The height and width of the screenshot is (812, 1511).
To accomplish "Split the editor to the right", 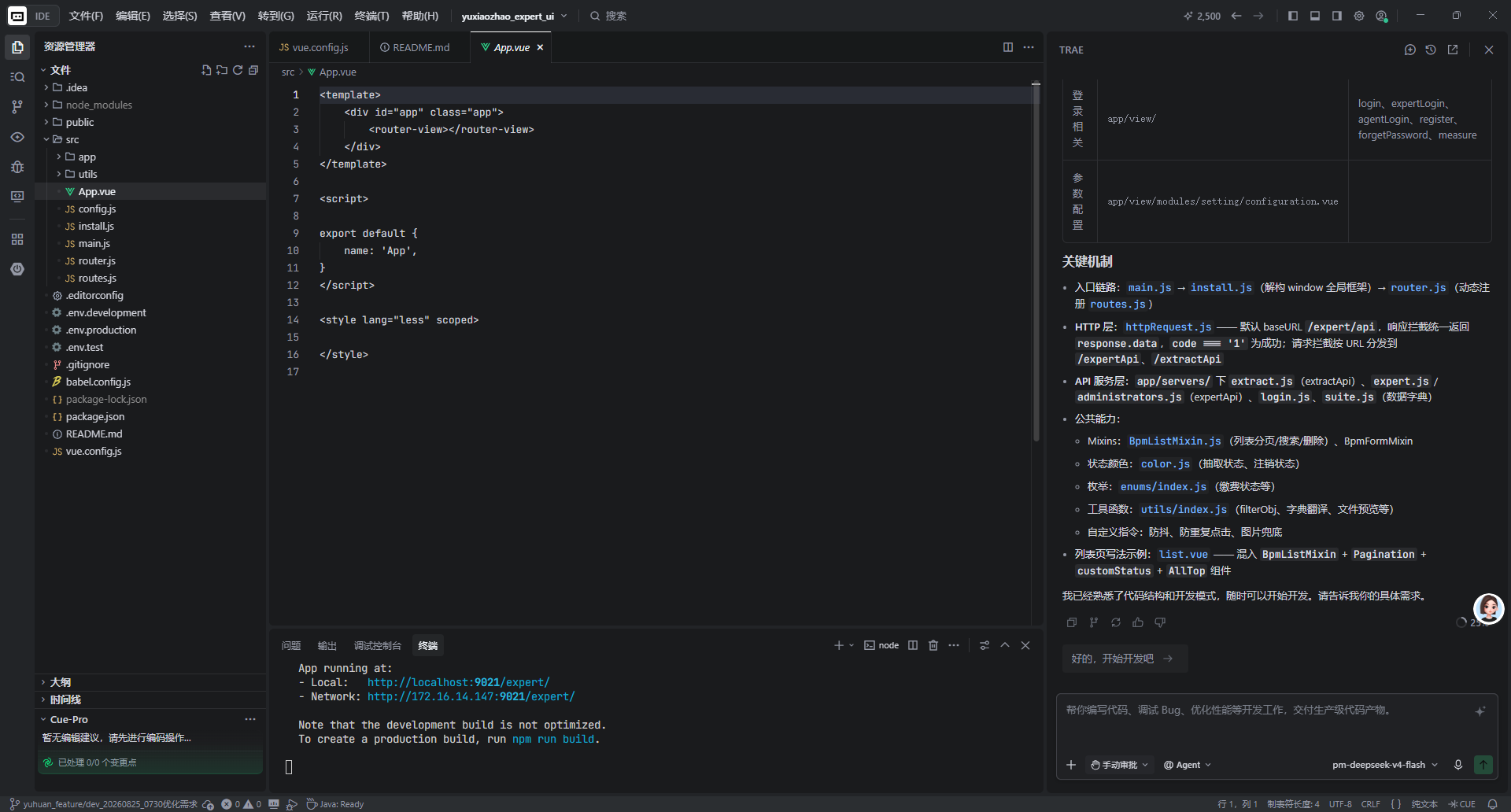I will (x=1008, y=47).
